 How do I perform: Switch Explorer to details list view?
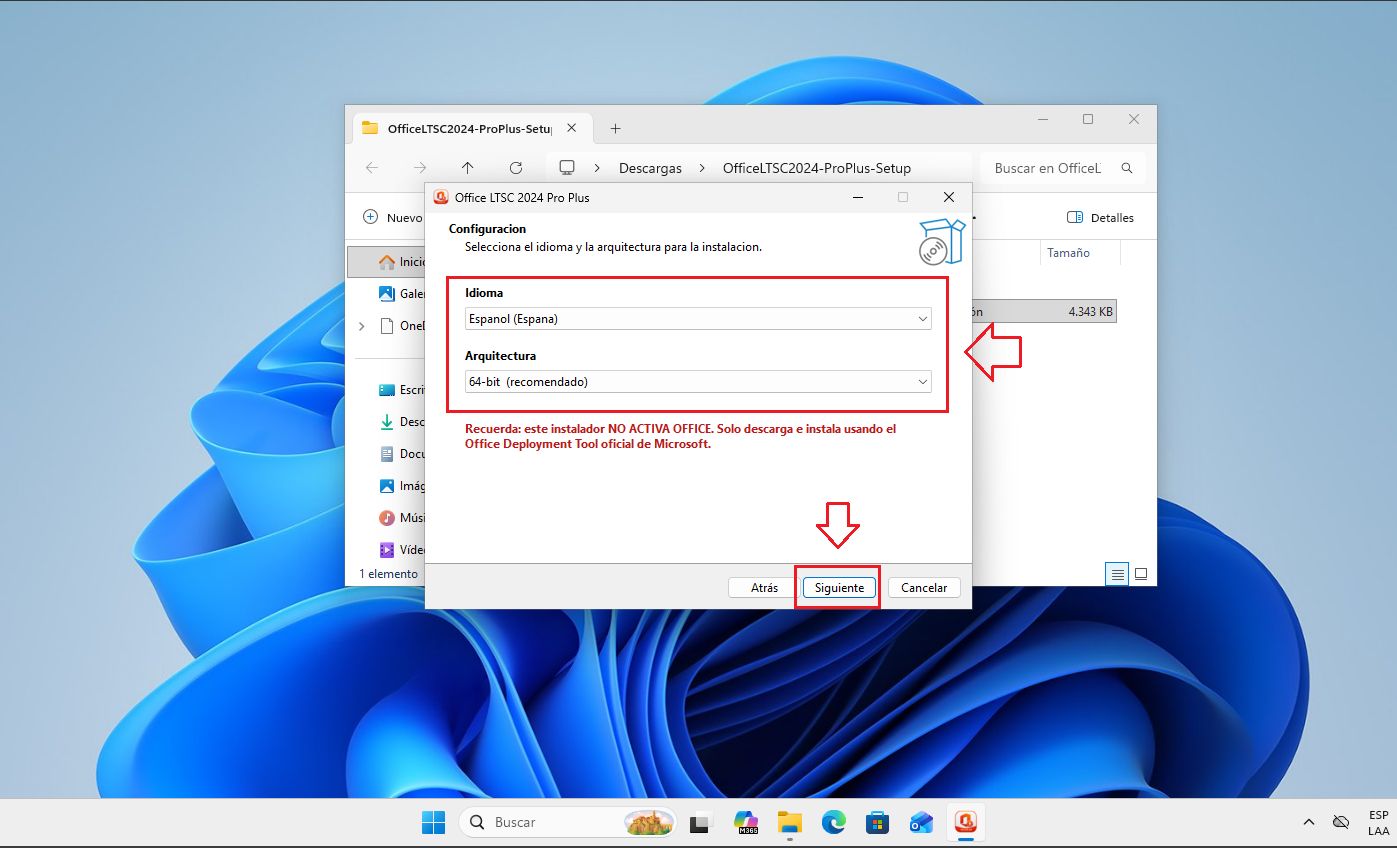[x=1117, y=574]
